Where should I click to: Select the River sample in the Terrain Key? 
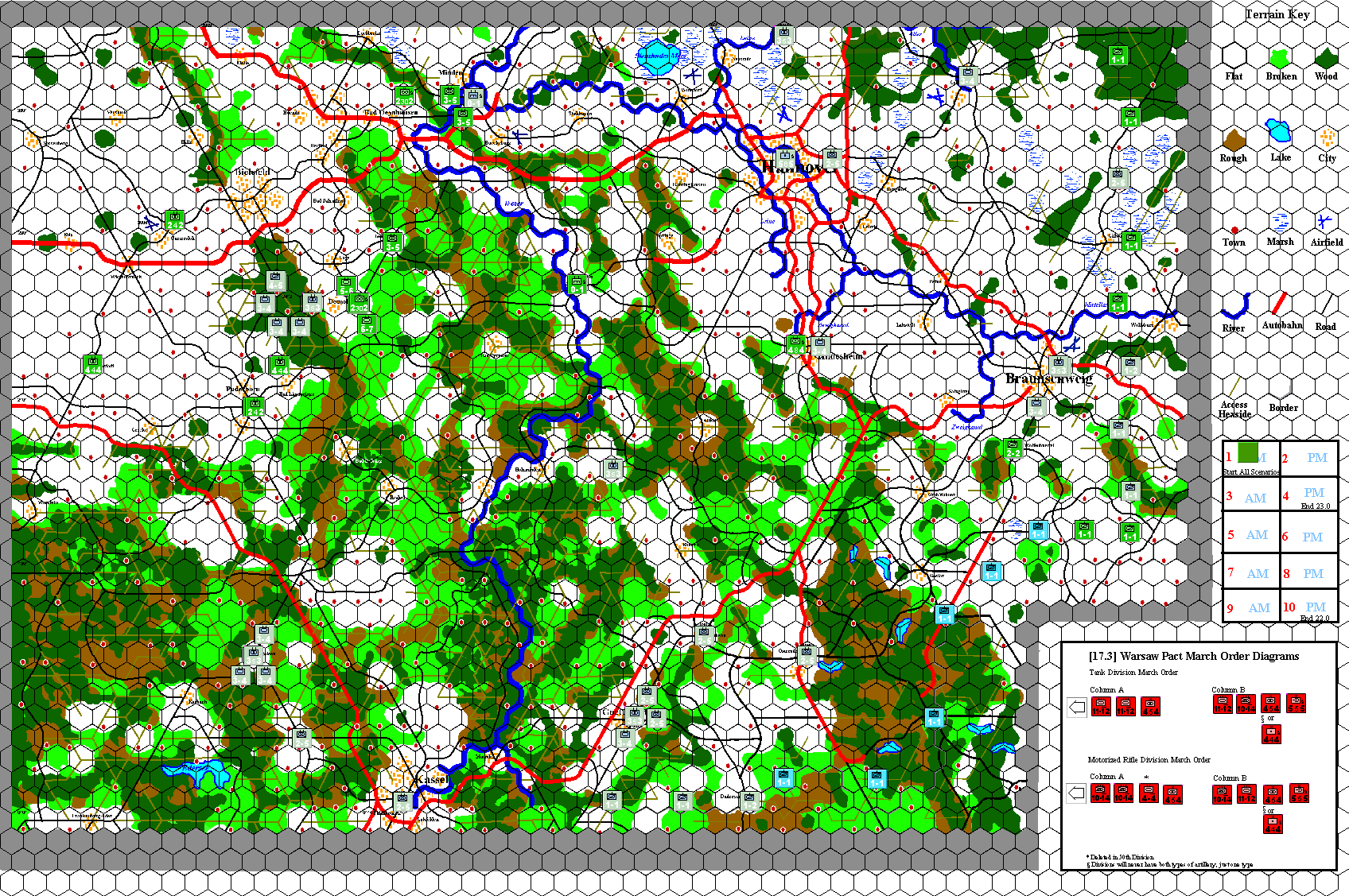tap(1236, 305)
